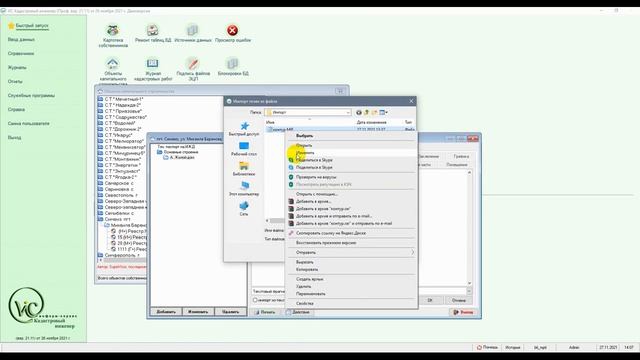
Task: Open Служебные программы sidebar item
Action: tap(31, 96)
